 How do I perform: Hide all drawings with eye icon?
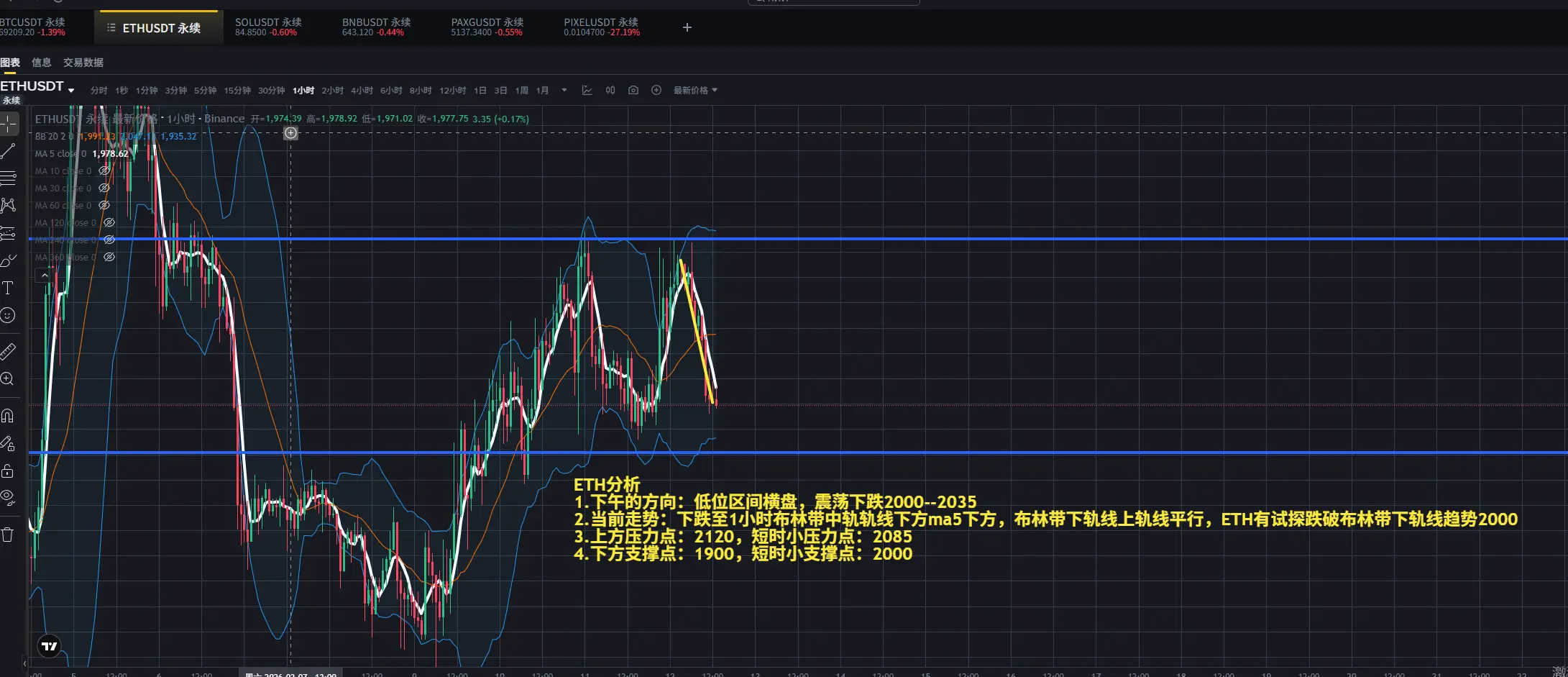8,497
